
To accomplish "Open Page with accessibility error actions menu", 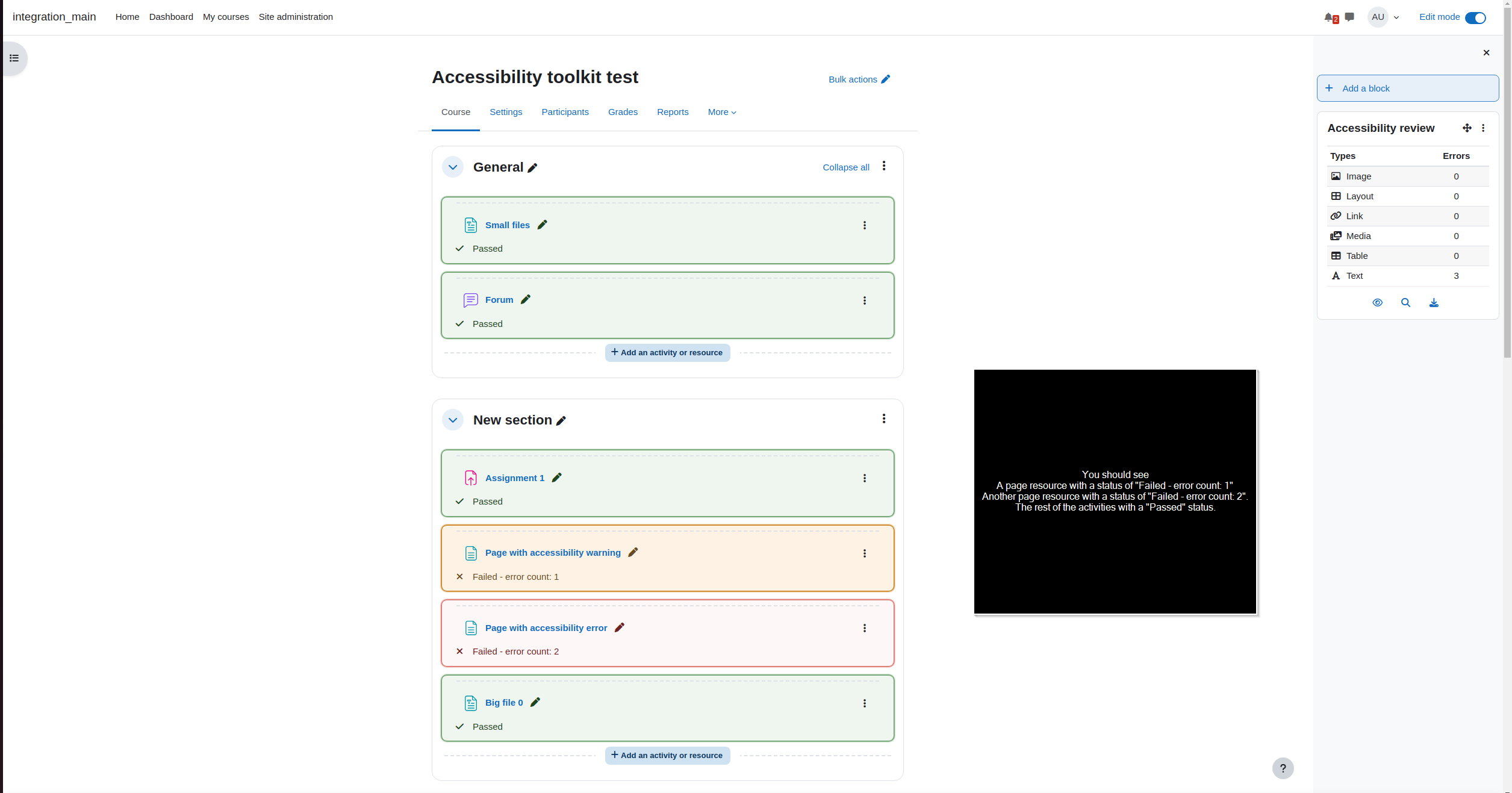I will coord(865,628).
